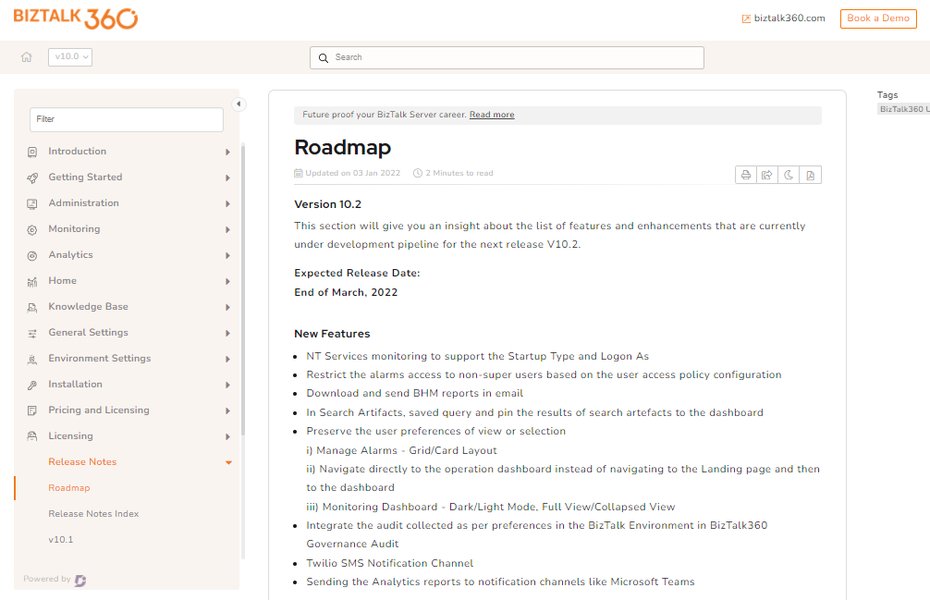Click into the Search field

pos(507,58)
